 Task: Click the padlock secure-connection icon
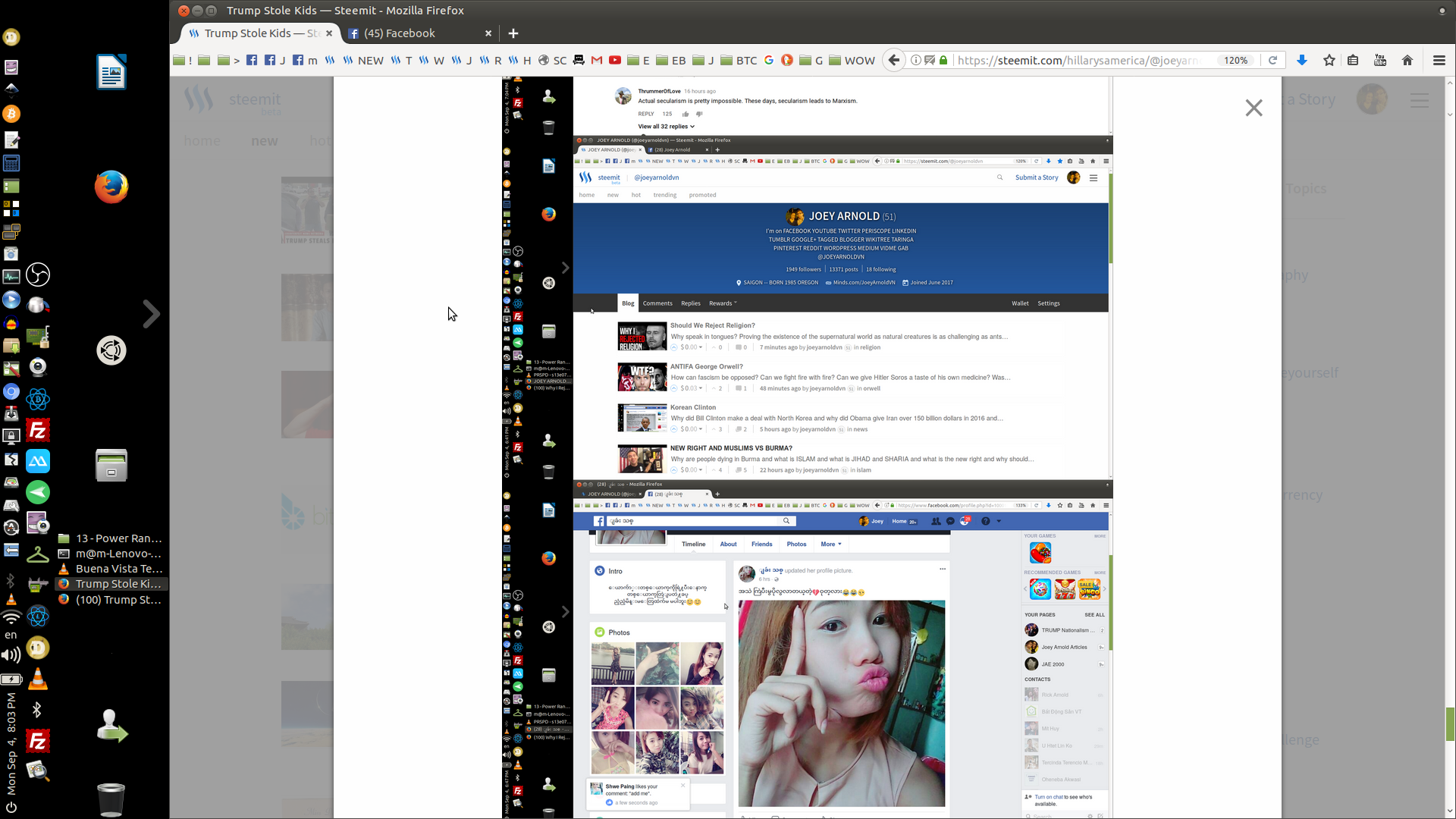pos(943,61)
